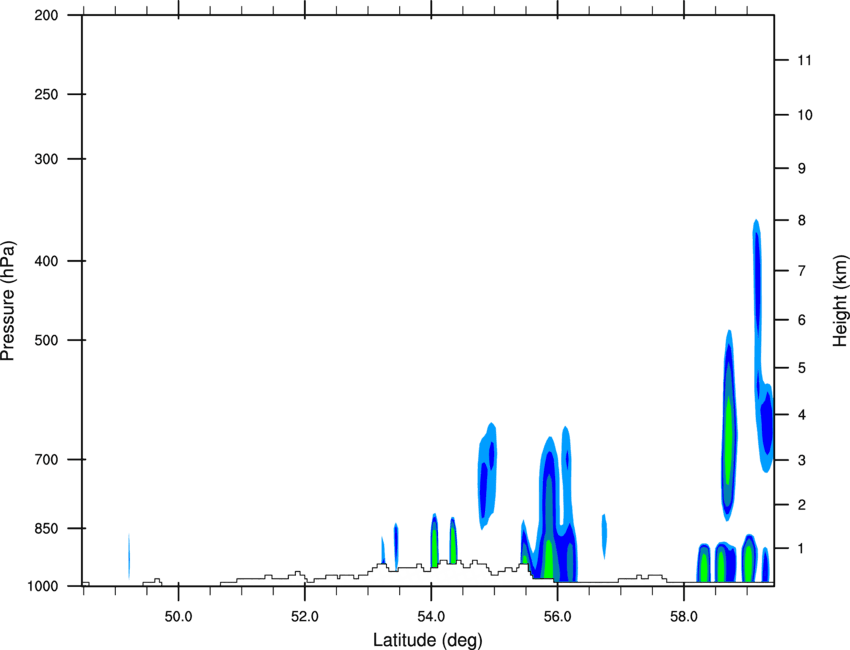Image resolution: width=850 pixels, height=650 pixels.
Task: Click the 1 km height label
Action: [801, 549]
